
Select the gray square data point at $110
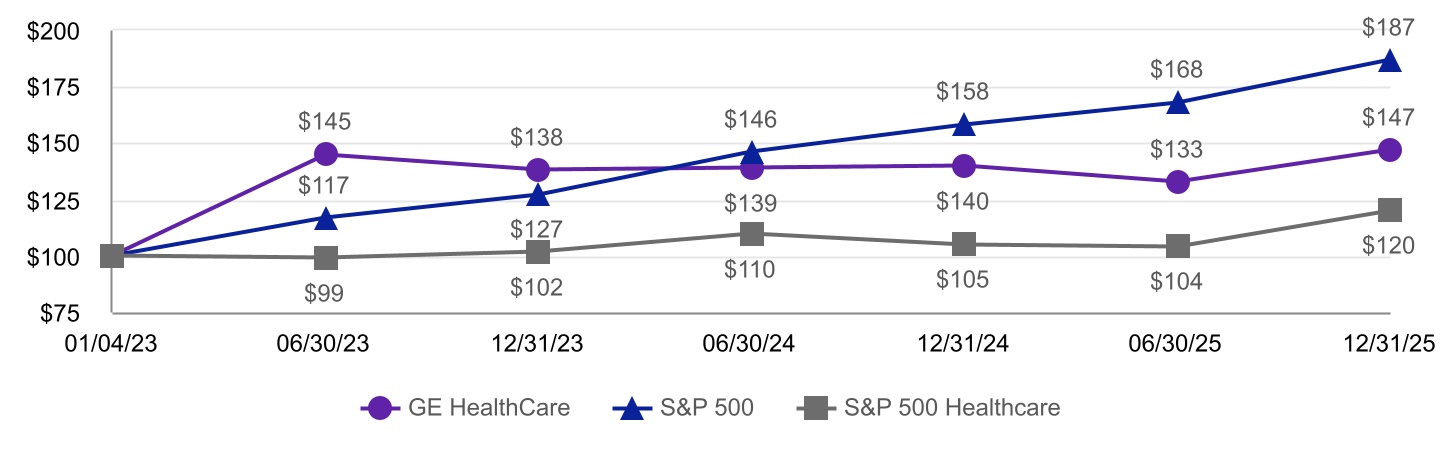752,234
